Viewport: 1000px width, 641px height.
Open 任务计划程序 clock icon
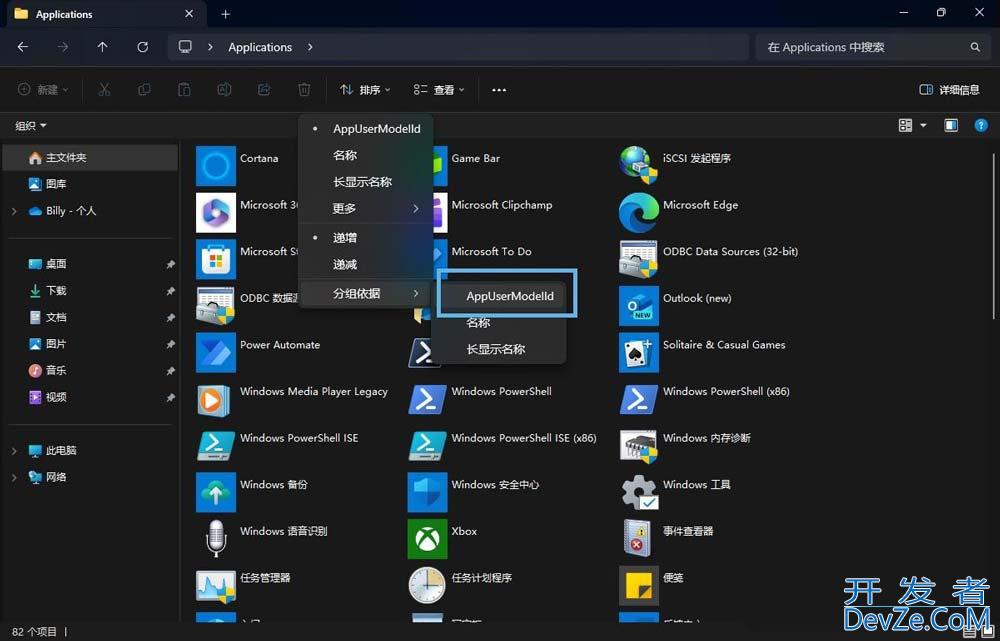click(x=427, y=585)
